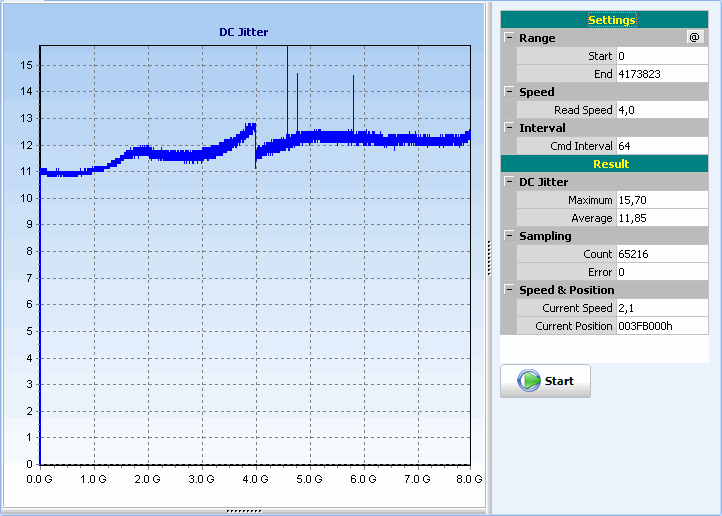This screenshot has width=722, height=516.
Task: Select the Sampling Count value
Action: tap(661, 254)
